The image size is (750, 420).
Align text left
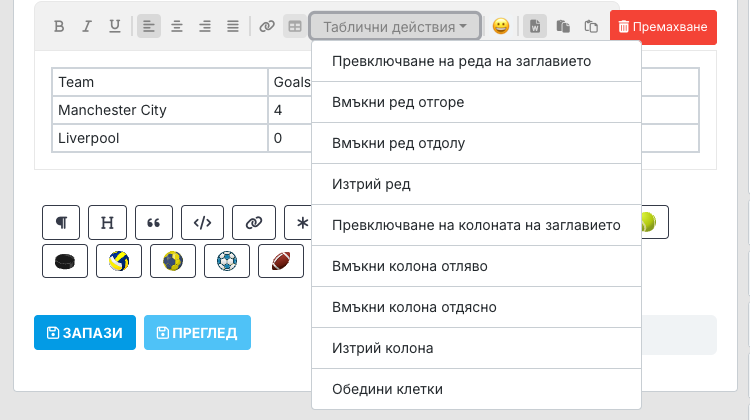click(149, 26)
